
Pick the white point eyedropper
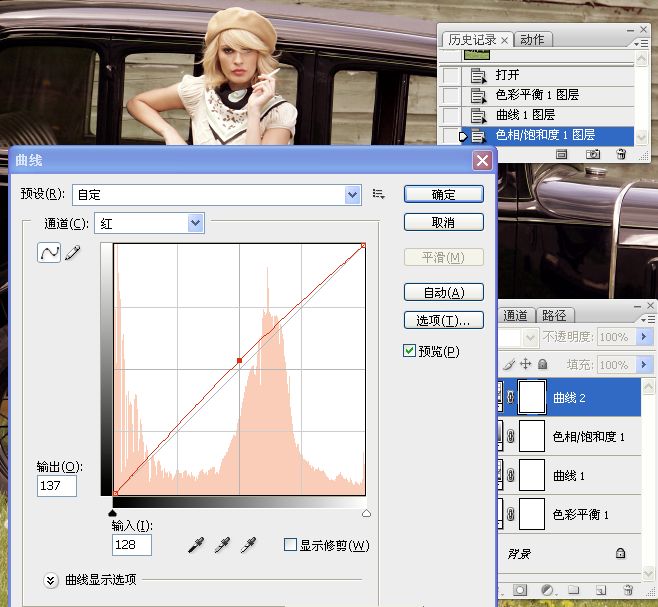[248, 544]
